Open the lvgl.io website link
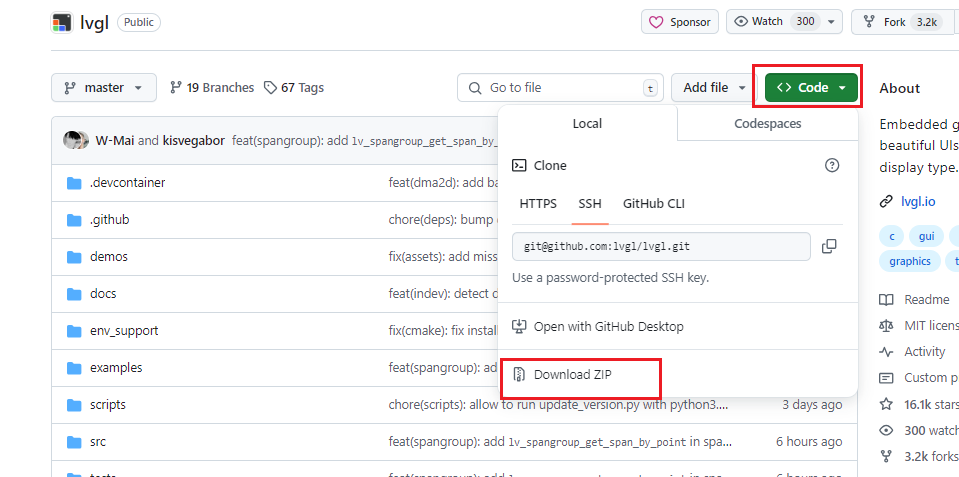 (918, 202)
